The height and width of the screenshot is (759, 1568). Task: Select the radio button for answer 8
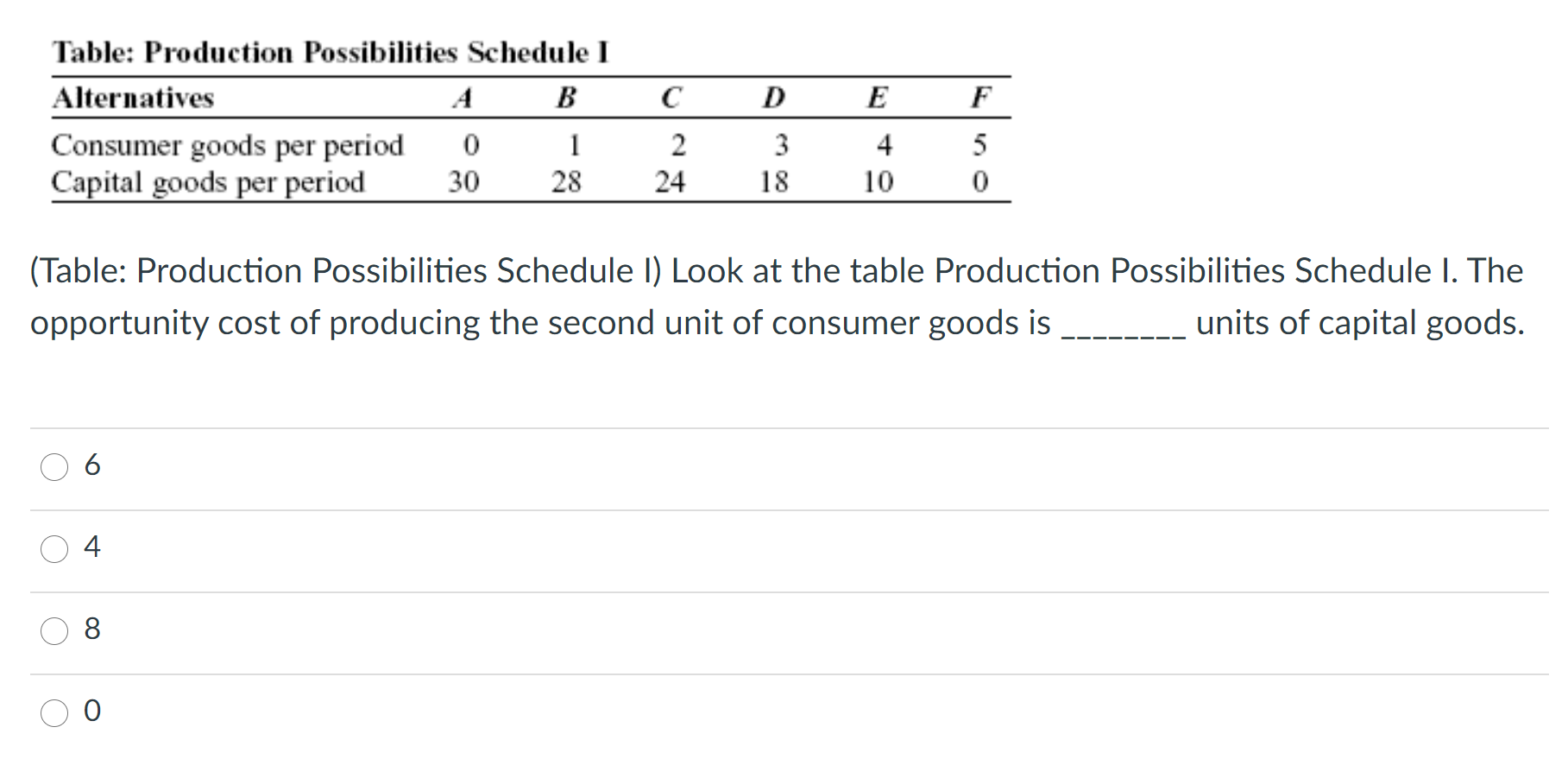54,631
